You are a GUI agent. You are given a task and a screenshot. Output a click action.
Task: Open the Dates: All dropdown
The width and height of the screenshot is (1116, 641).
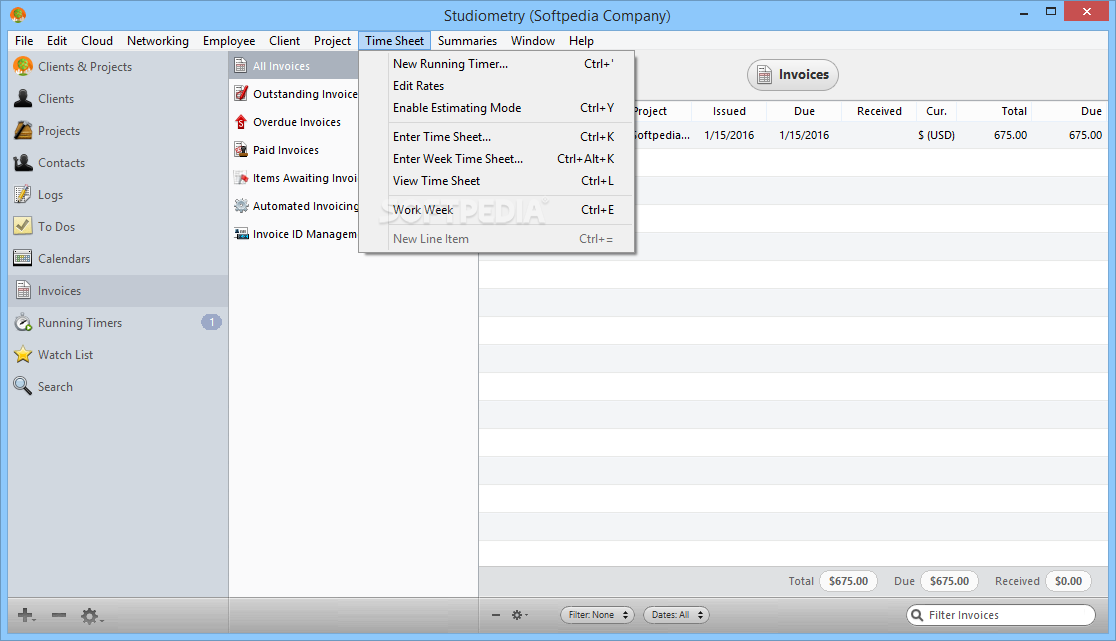[675, 615]
